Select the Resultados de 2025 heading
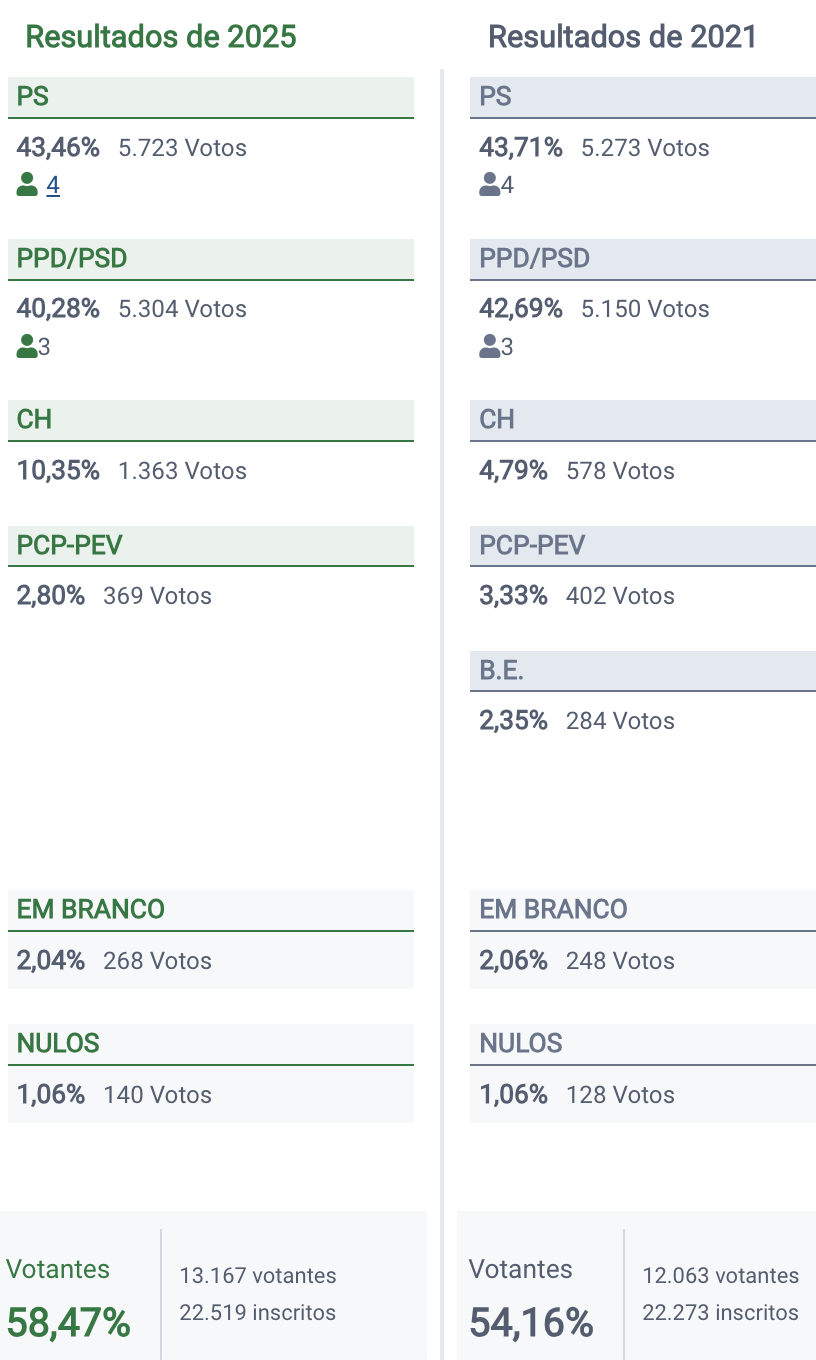The width and height of the screenshot is (816, 1360). (161, 37)
